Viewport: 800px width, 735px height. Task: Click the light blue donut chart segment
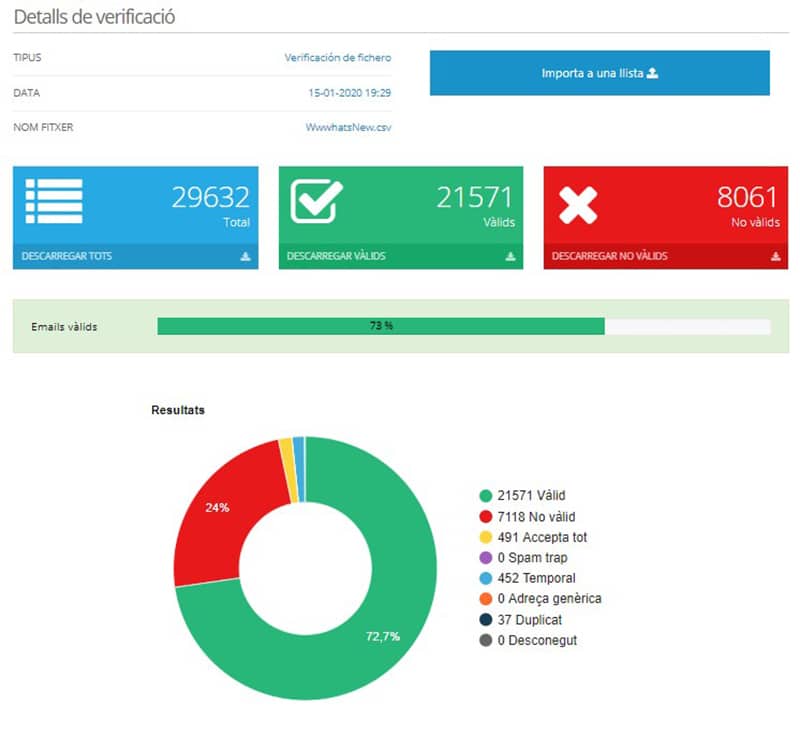(299, 469)
